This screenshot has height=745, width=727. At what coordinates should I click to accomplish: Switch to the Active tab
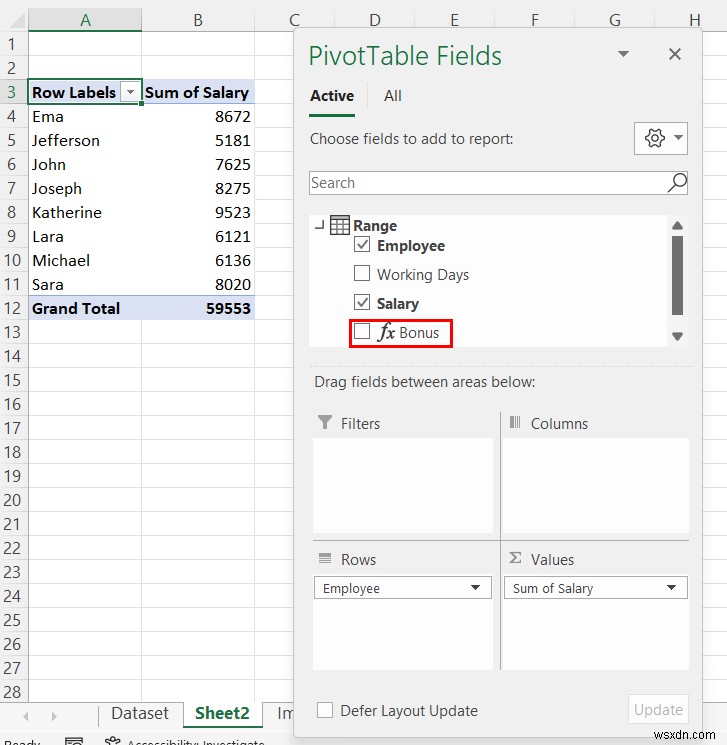click(332, 96)
